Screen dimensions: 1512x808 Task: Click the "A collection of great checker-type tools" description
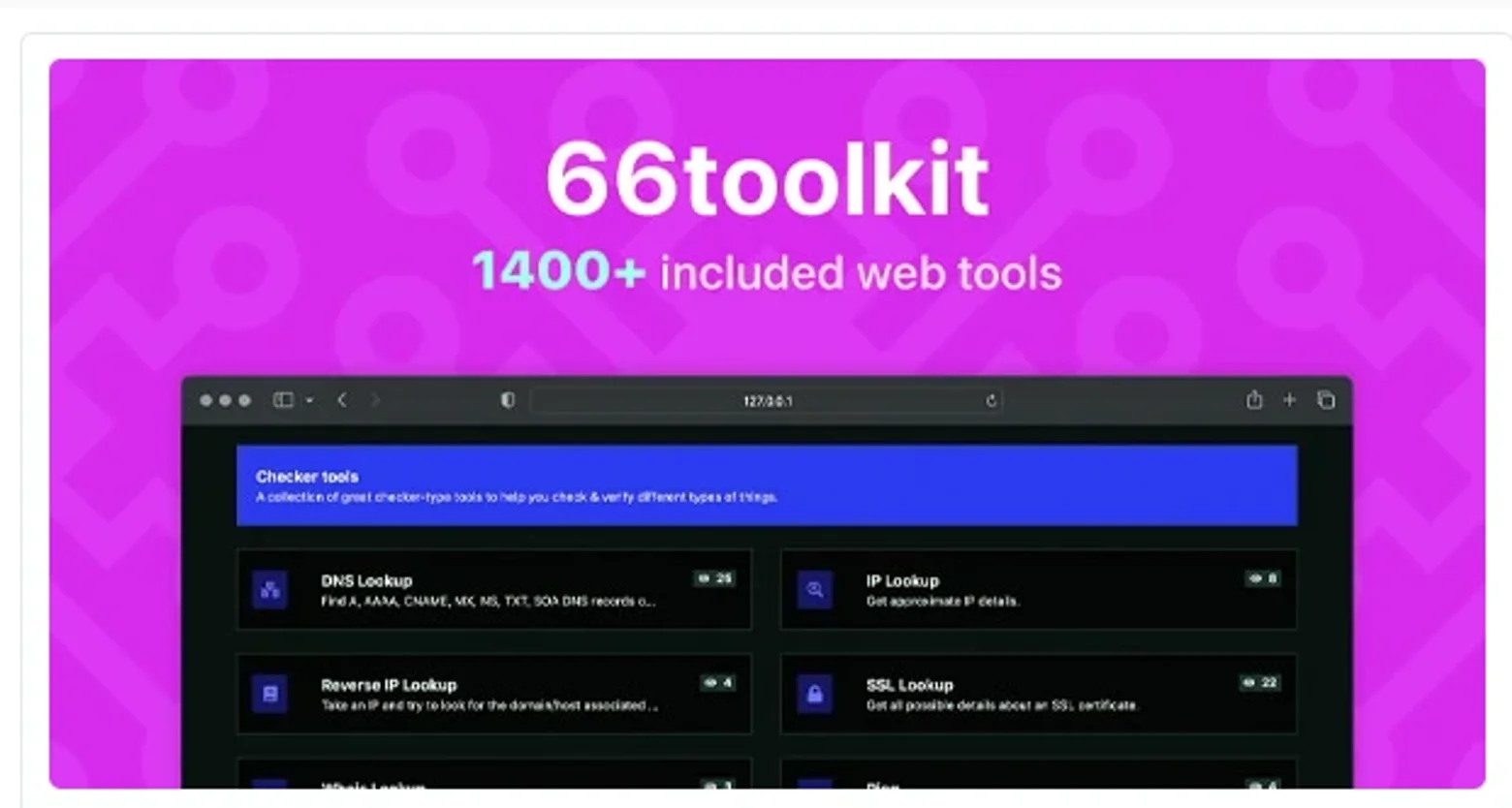tap(517, 497)
